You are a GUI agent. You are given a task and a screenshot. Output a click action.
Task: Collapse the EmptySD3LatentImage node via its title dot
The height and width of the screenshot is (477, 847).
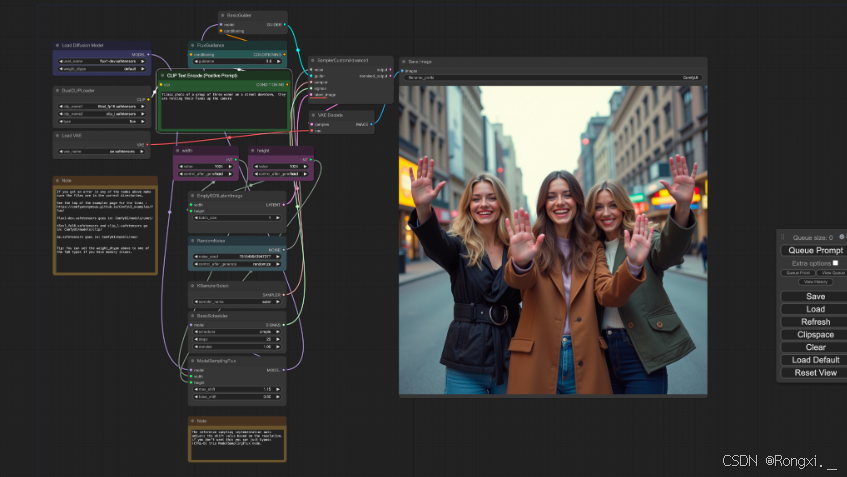click(192, 196)
